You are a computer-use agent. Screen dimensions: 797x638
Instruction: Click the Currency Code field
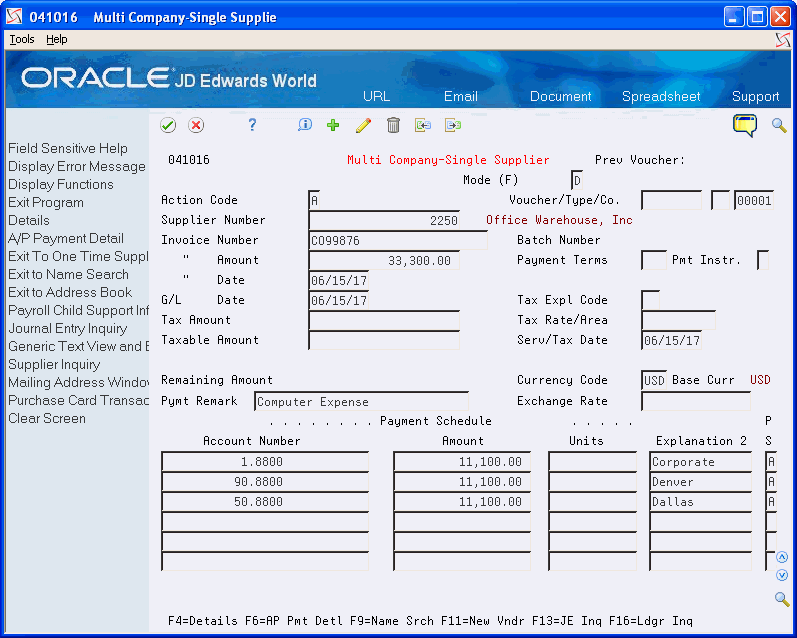tap(654, 380)
